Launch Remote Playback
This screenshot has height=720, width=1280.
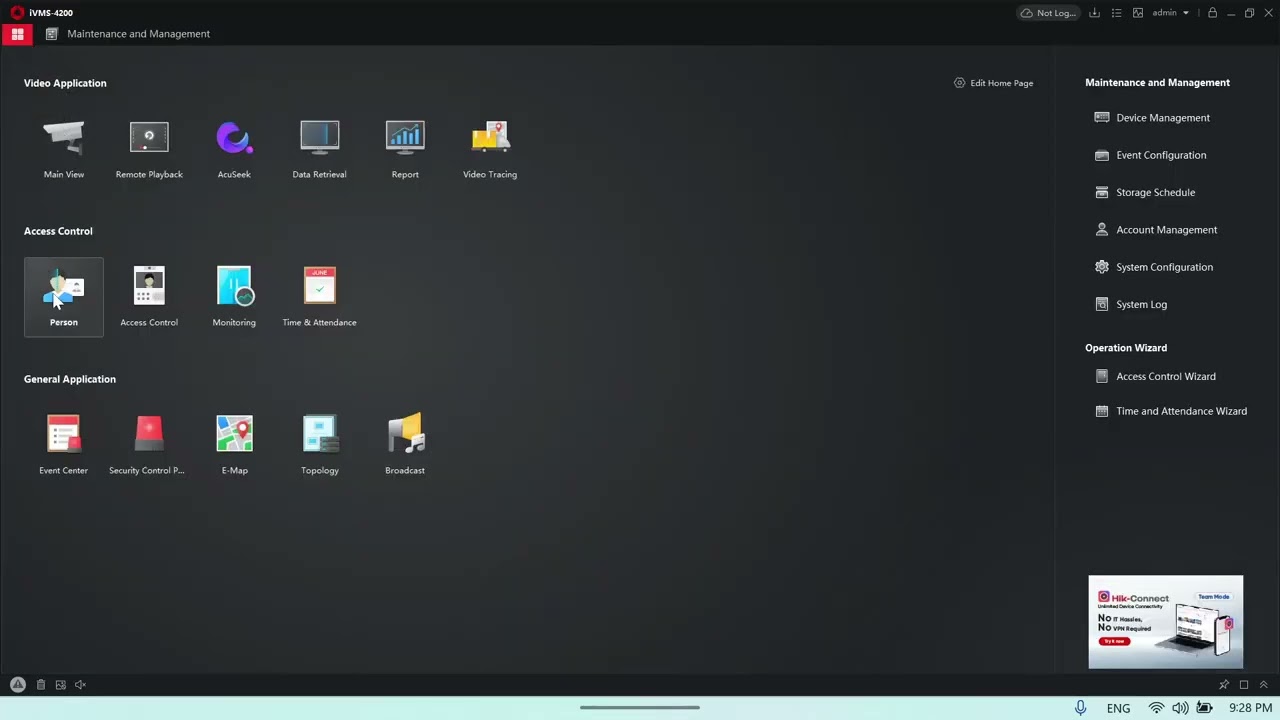[x=149, y=149]
